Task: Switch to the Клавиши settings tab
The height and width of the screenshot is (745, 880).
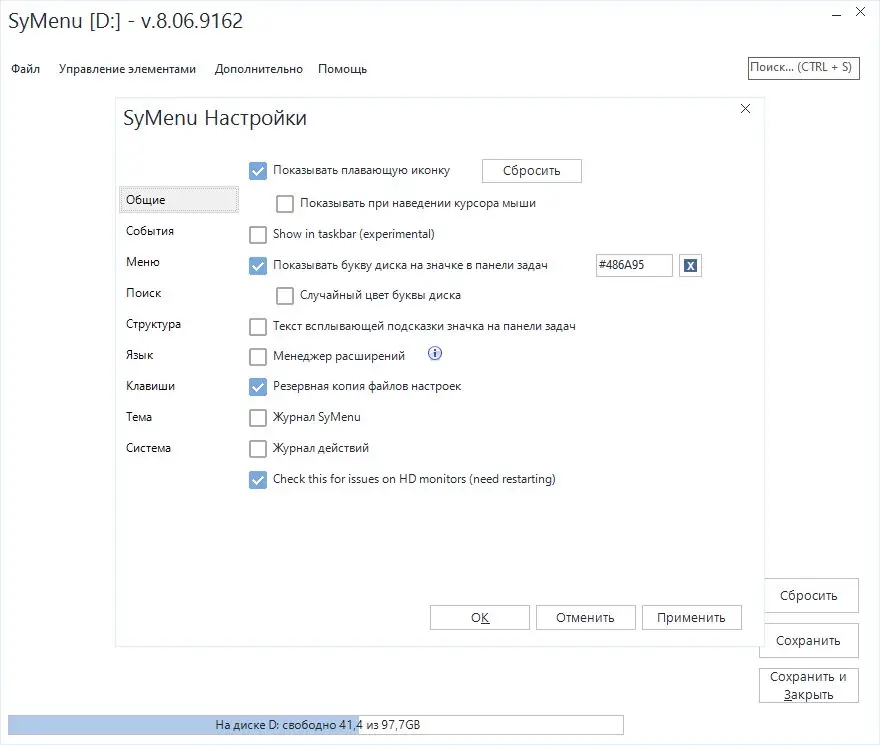Action: (x=150, y=386)
